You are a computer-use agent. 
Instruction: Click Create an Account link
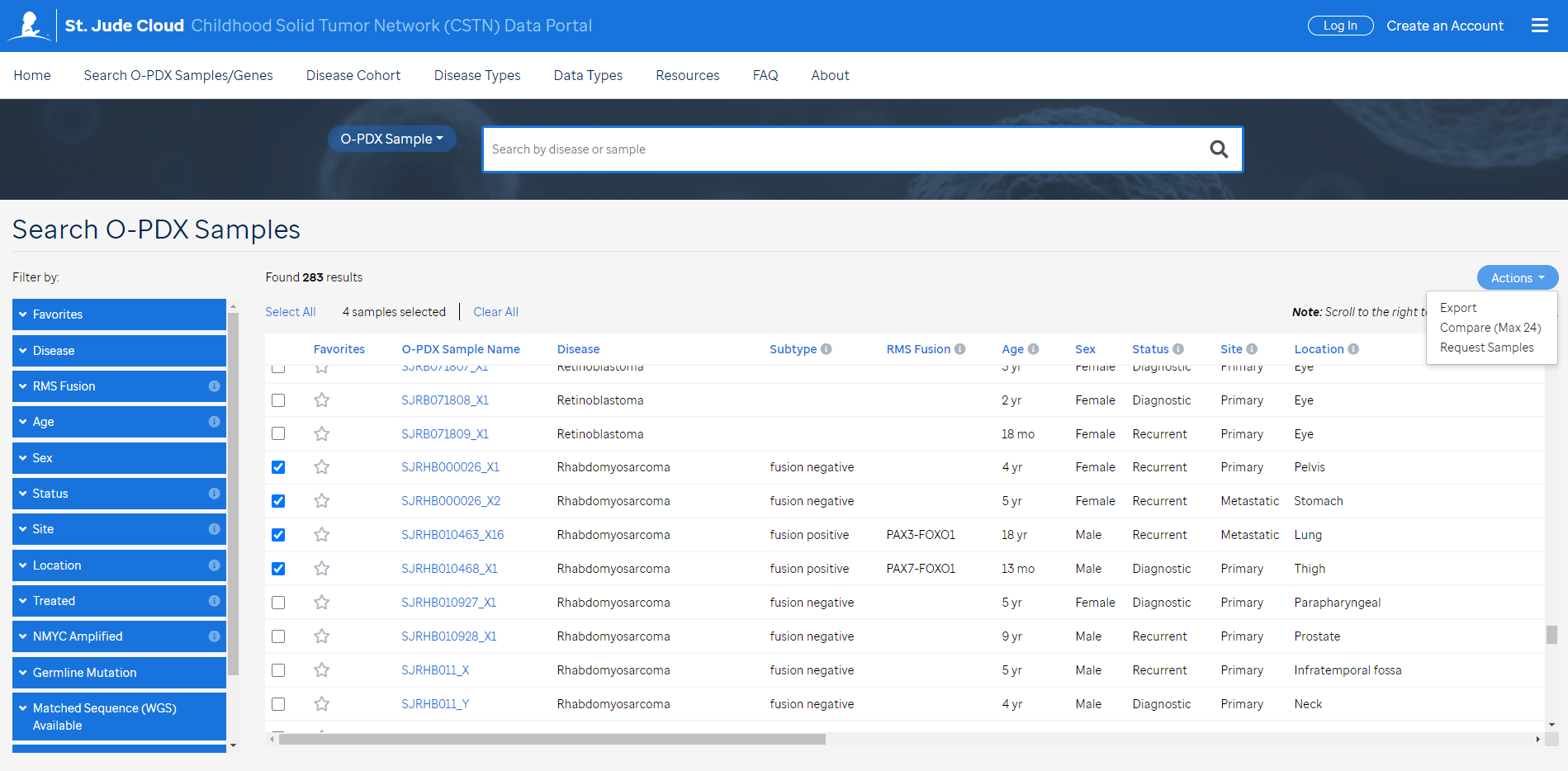pos(1445,26)
